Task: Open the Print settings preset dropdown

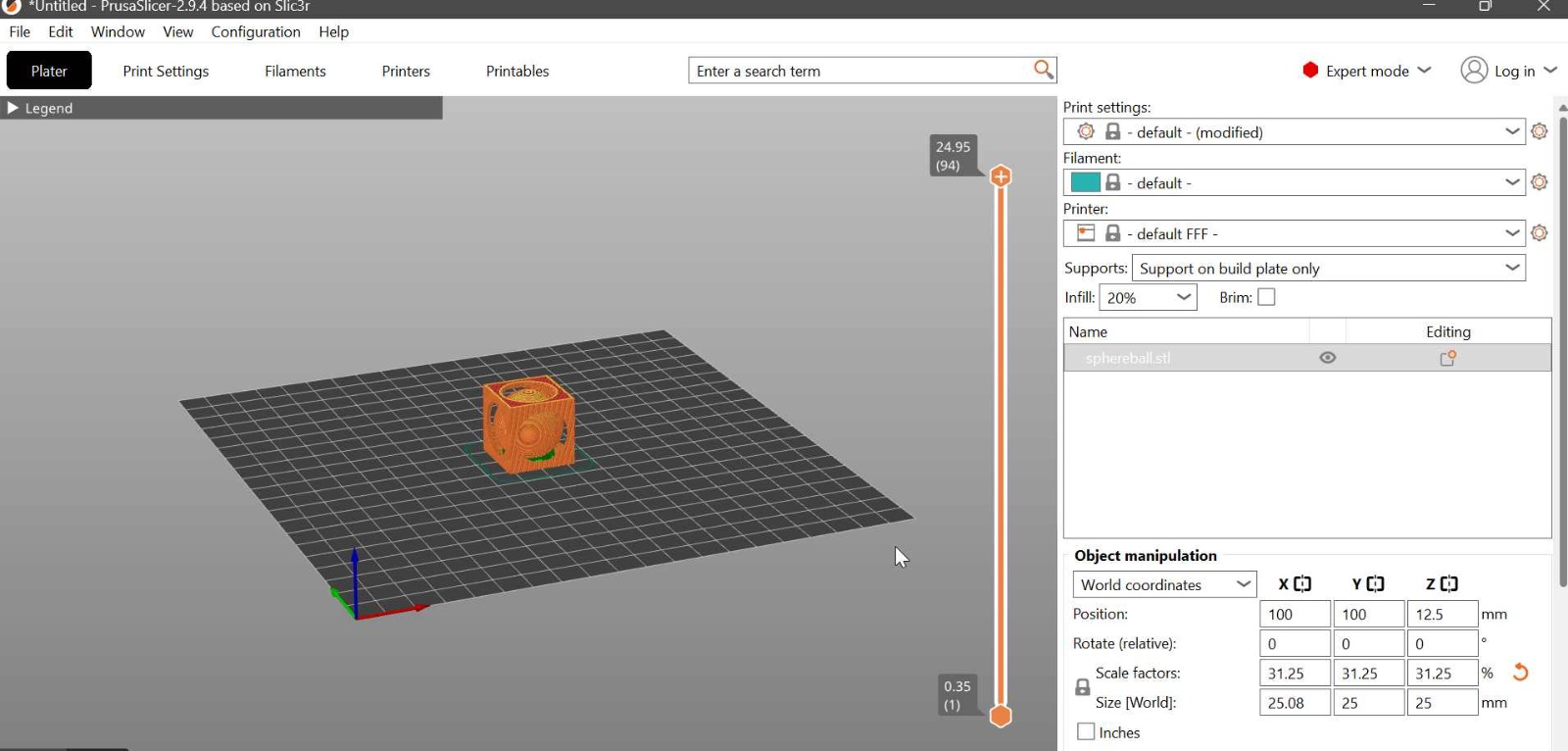Action: [1294, 131]
